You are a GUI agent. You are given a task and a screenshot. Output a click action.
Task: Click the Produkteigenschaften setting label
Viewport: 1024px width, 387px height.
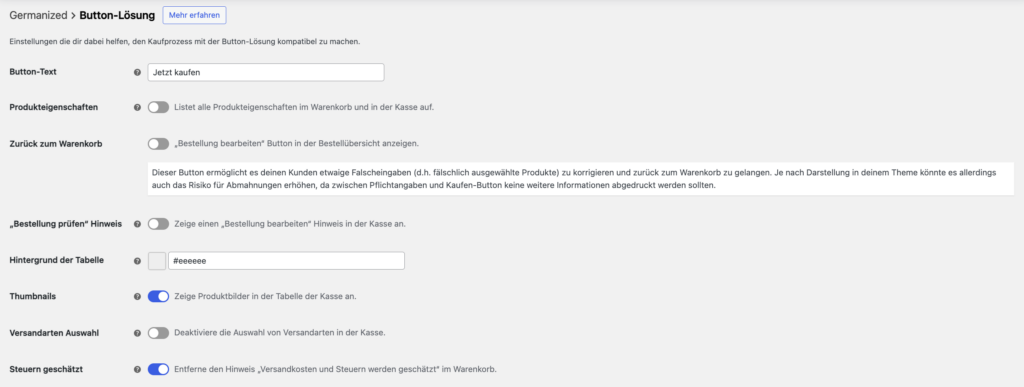click(54, 107)
